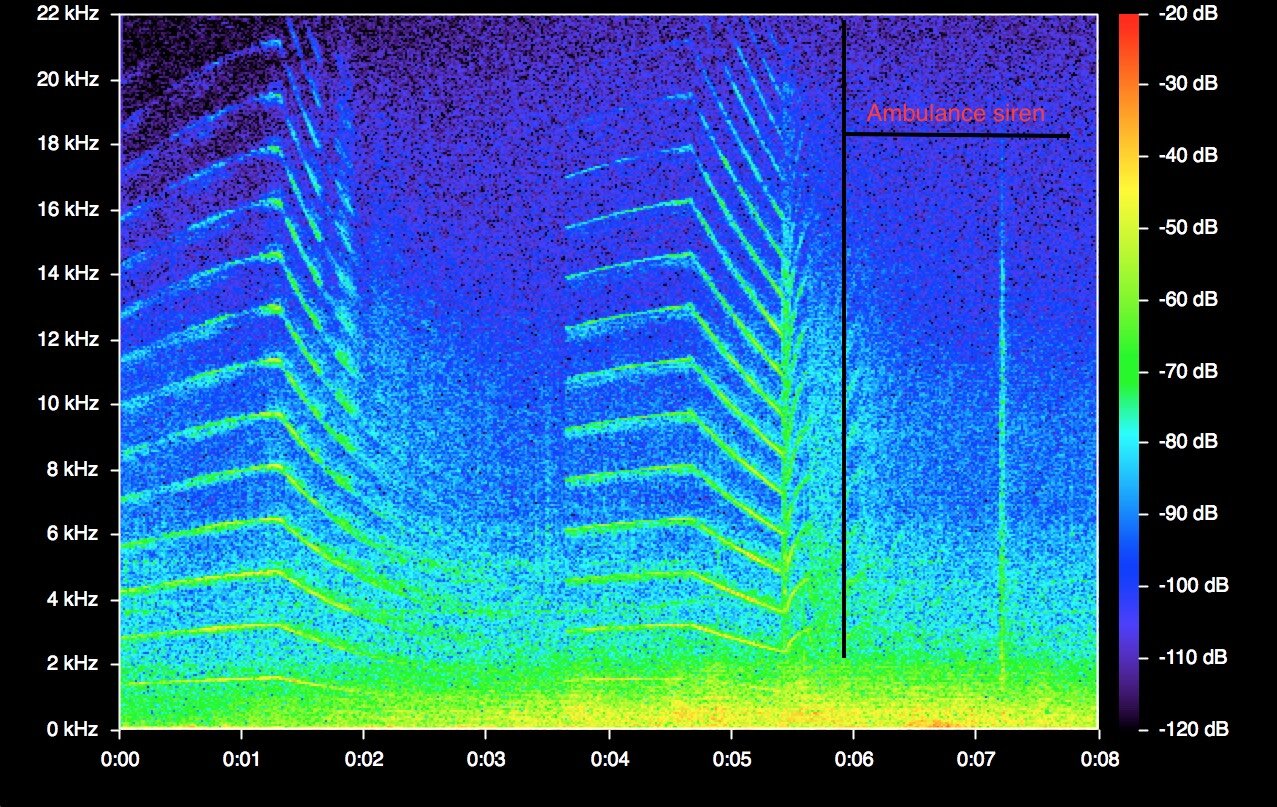Image resolution: width=1277 pixels, height=807 pixels.
Task: Click the -80 dB legend label
Action: 1187,441
